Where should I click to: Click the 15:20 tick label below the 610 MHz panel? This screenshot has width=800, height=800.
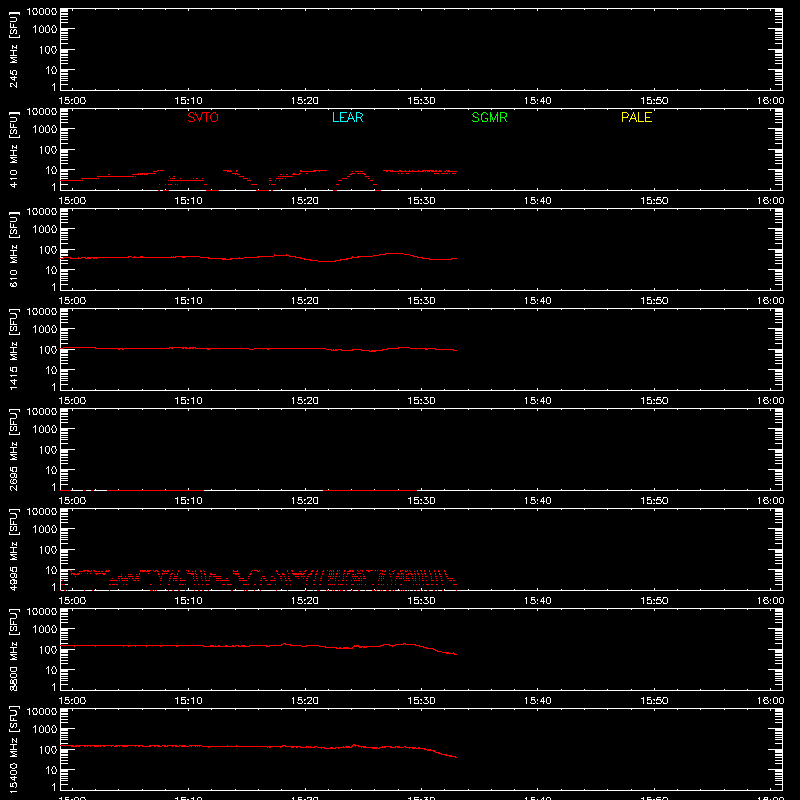coord(305,301)
